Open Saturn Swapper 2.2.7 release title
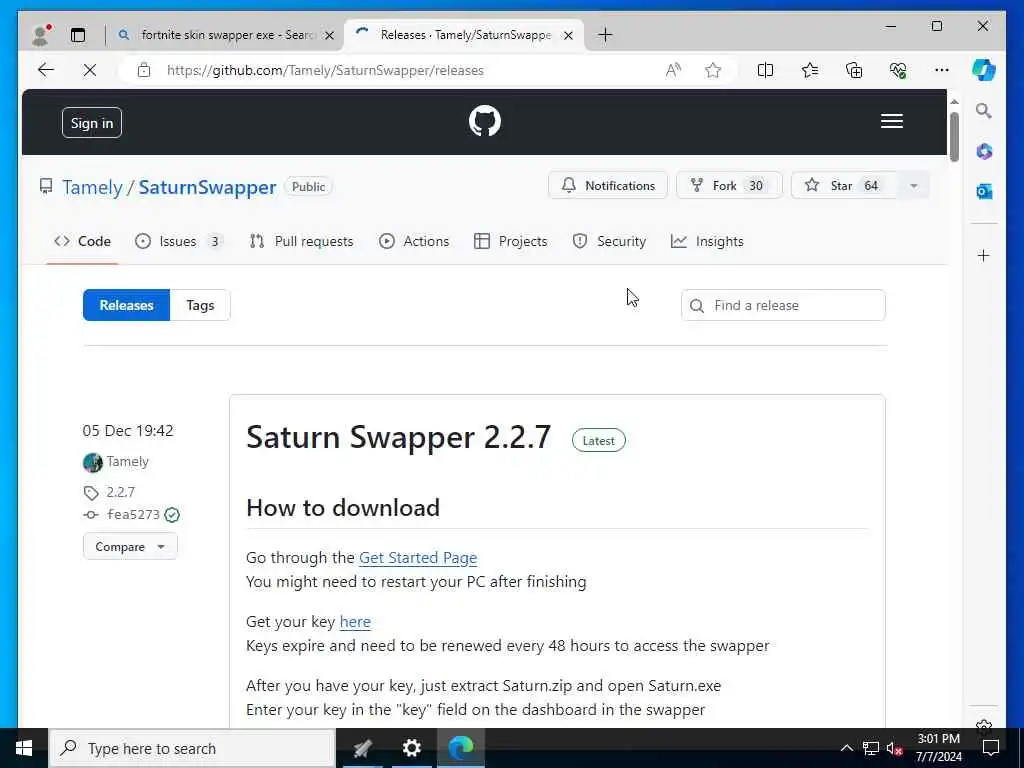 [398, 437]
